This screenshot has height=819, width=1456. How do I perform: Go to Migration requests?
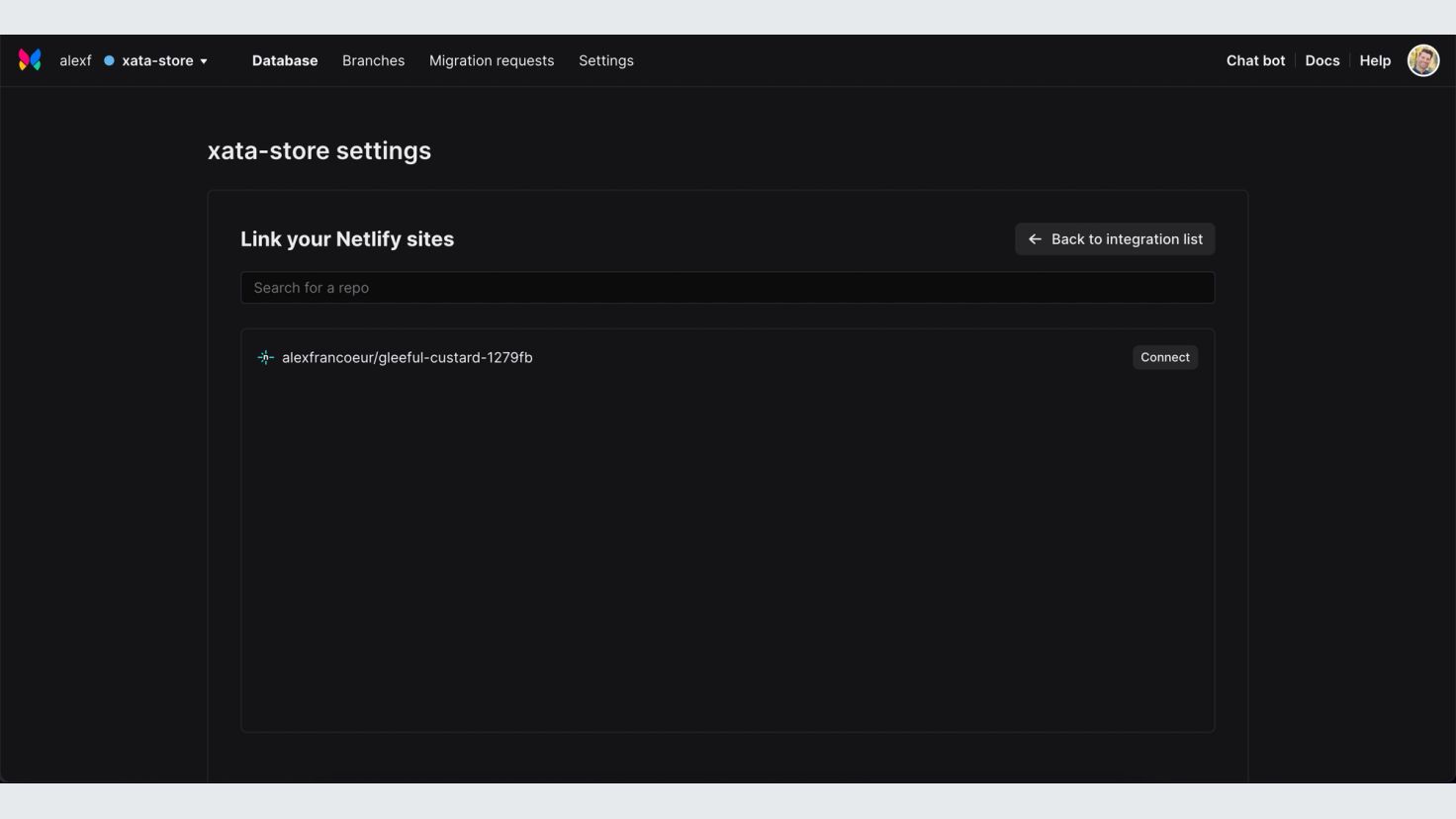(x=492, y=60)
